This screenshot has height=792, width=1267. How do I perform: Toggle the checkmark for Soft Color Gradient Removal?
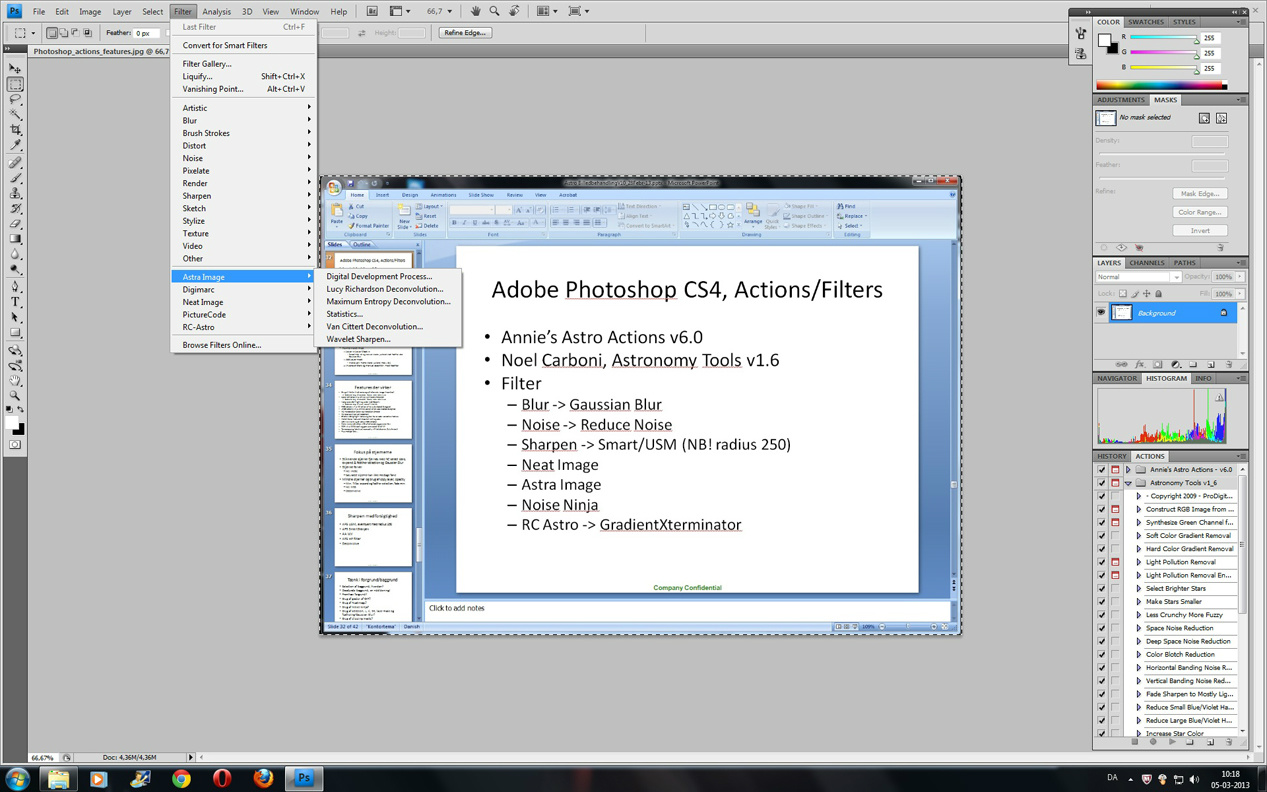(1102, 536)
